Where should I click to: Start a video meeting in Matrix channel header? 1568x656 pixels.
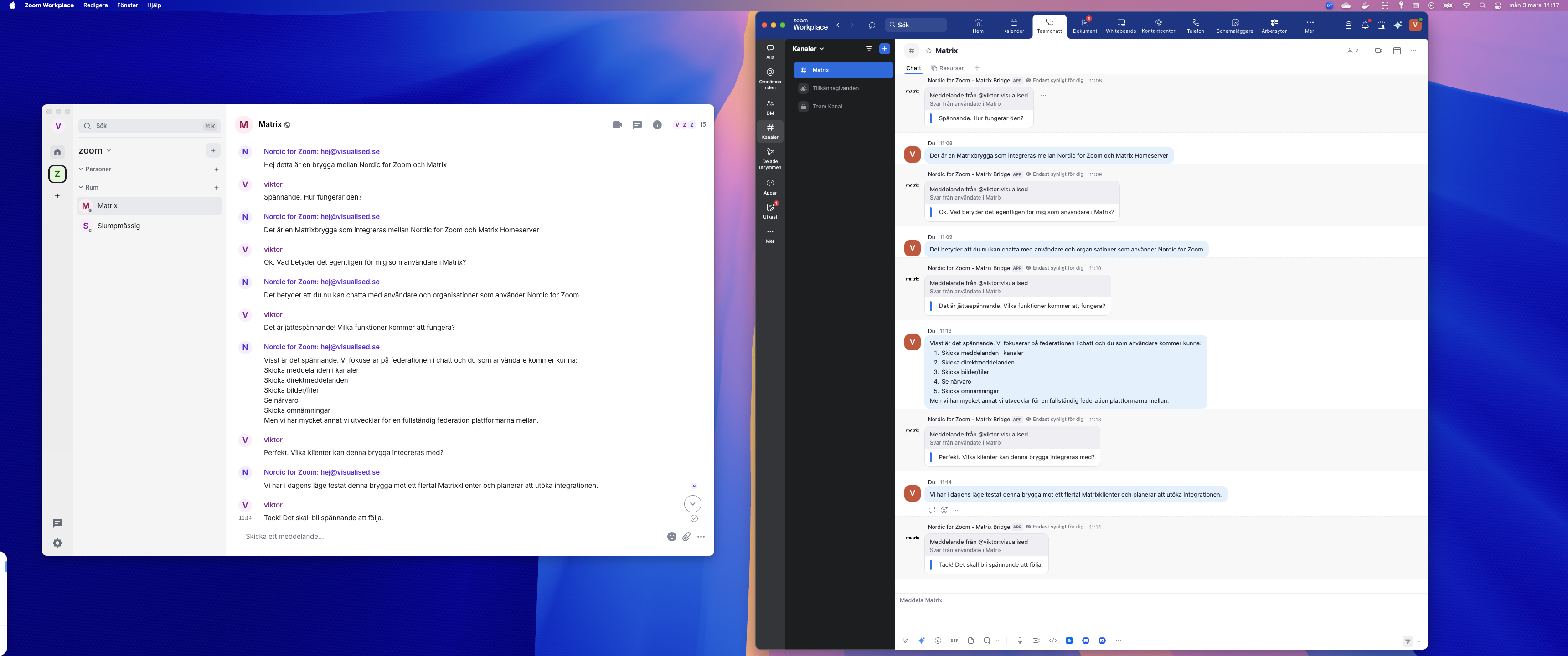coord(1379,51)
